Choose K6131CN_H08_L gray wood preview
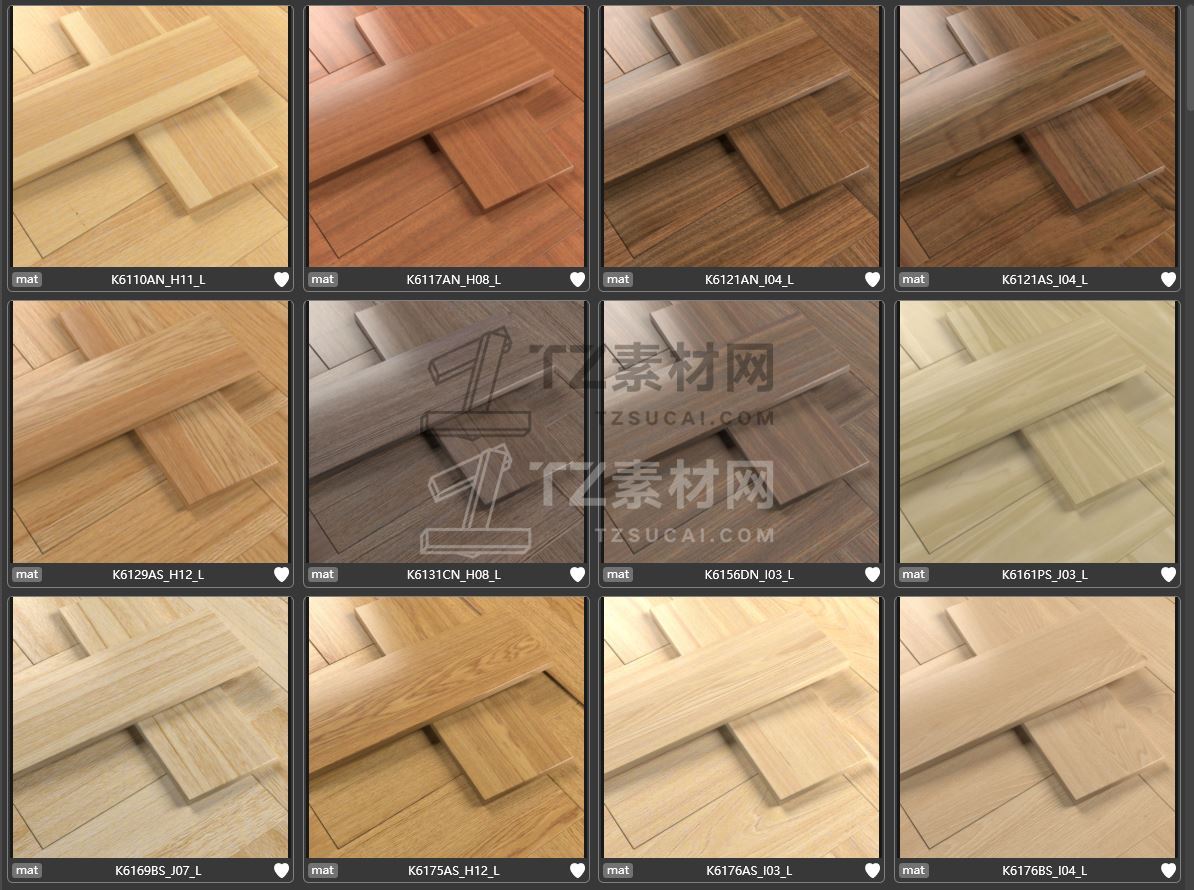Viewport: 1194px width, 890px height. coord(446,432)
